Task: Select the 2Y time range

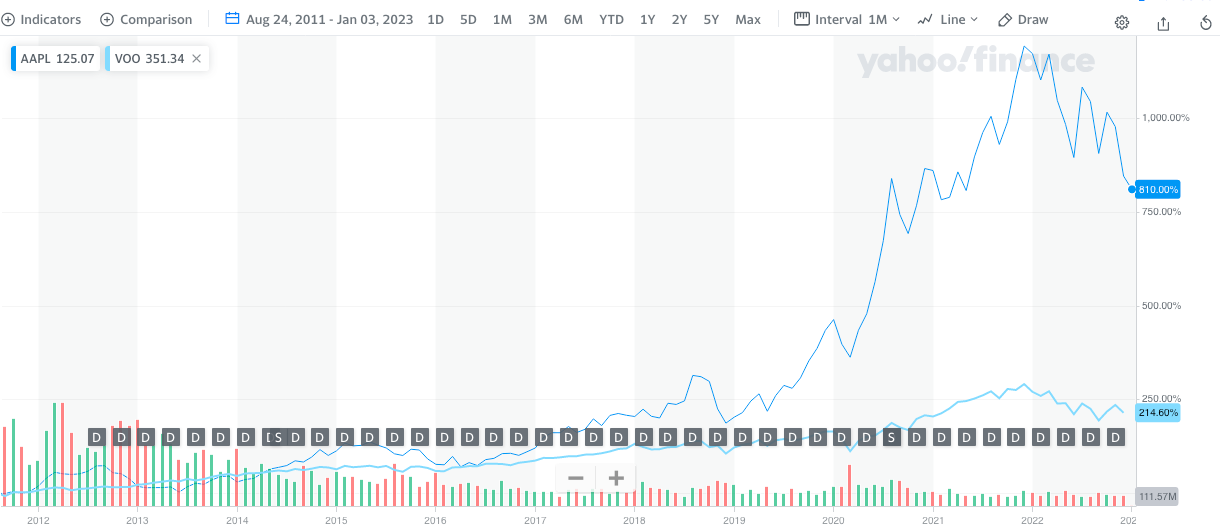Action: [x=679, y=19]
